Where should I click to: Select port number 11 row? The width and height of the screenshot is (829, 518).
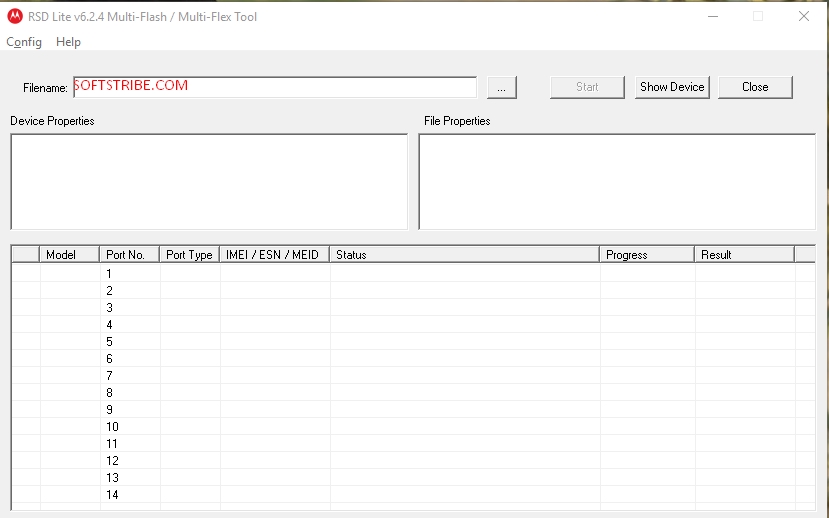[x=413, y=443]
